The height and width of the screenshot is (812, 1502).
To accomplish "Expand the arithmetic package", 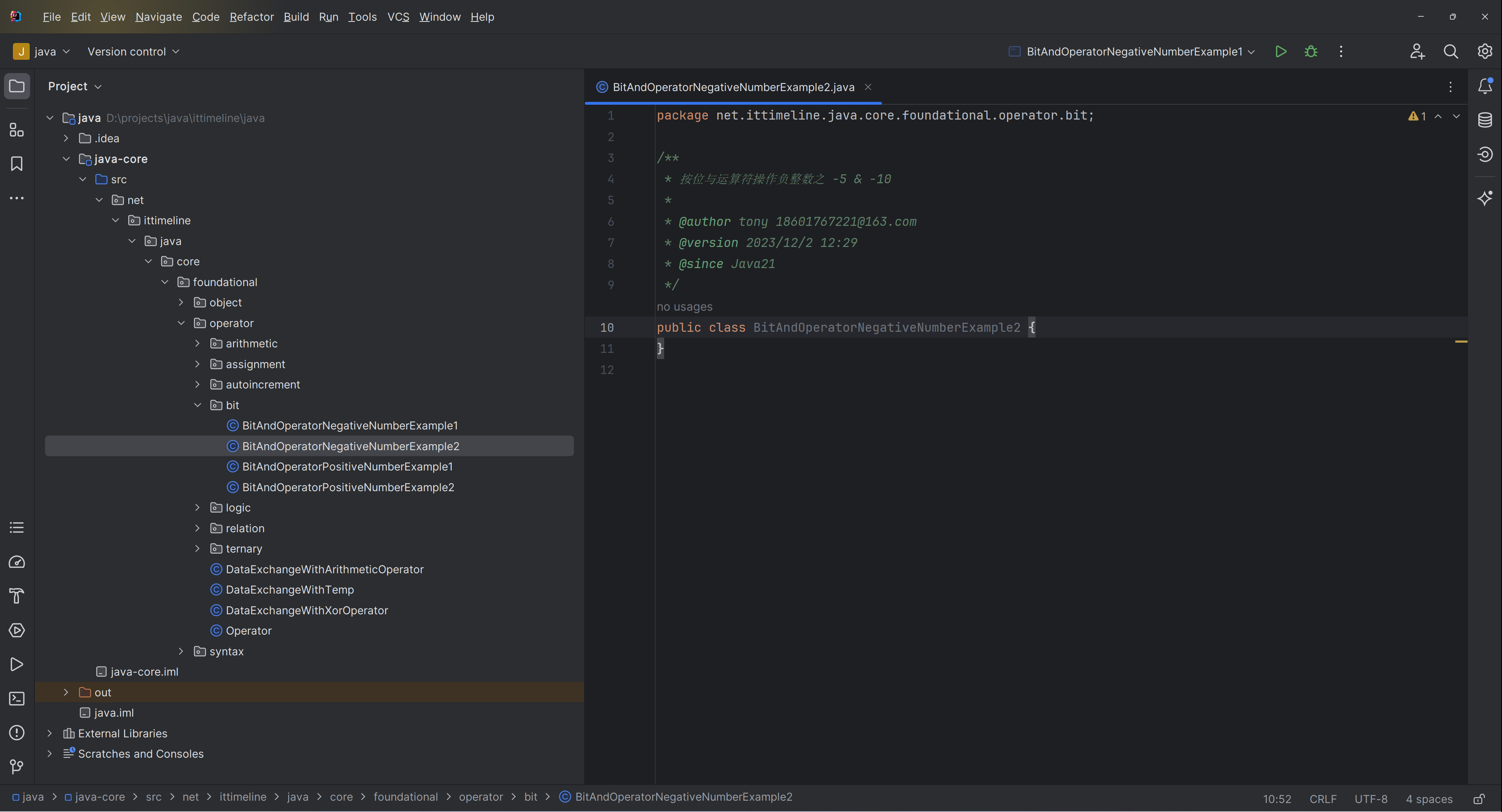I will [x=197, y=343].
